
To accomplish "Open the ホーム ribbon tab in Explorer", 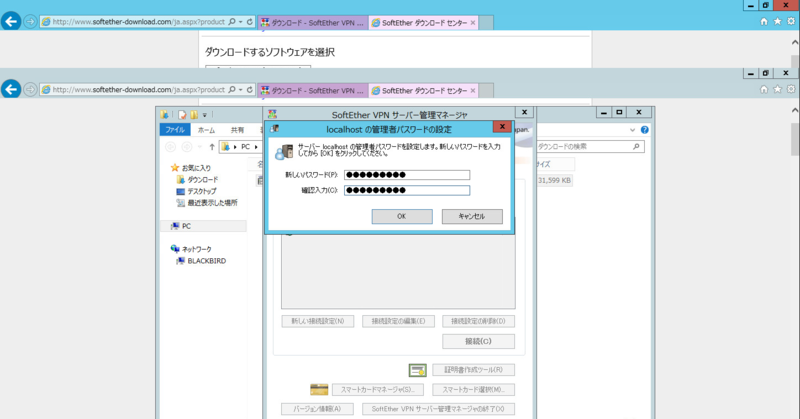I will [x=206, y=130].
